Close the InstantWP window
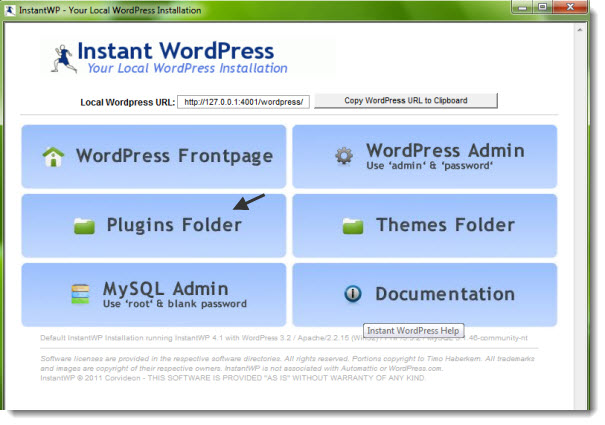Screen dimensions: 605x425 570,7
